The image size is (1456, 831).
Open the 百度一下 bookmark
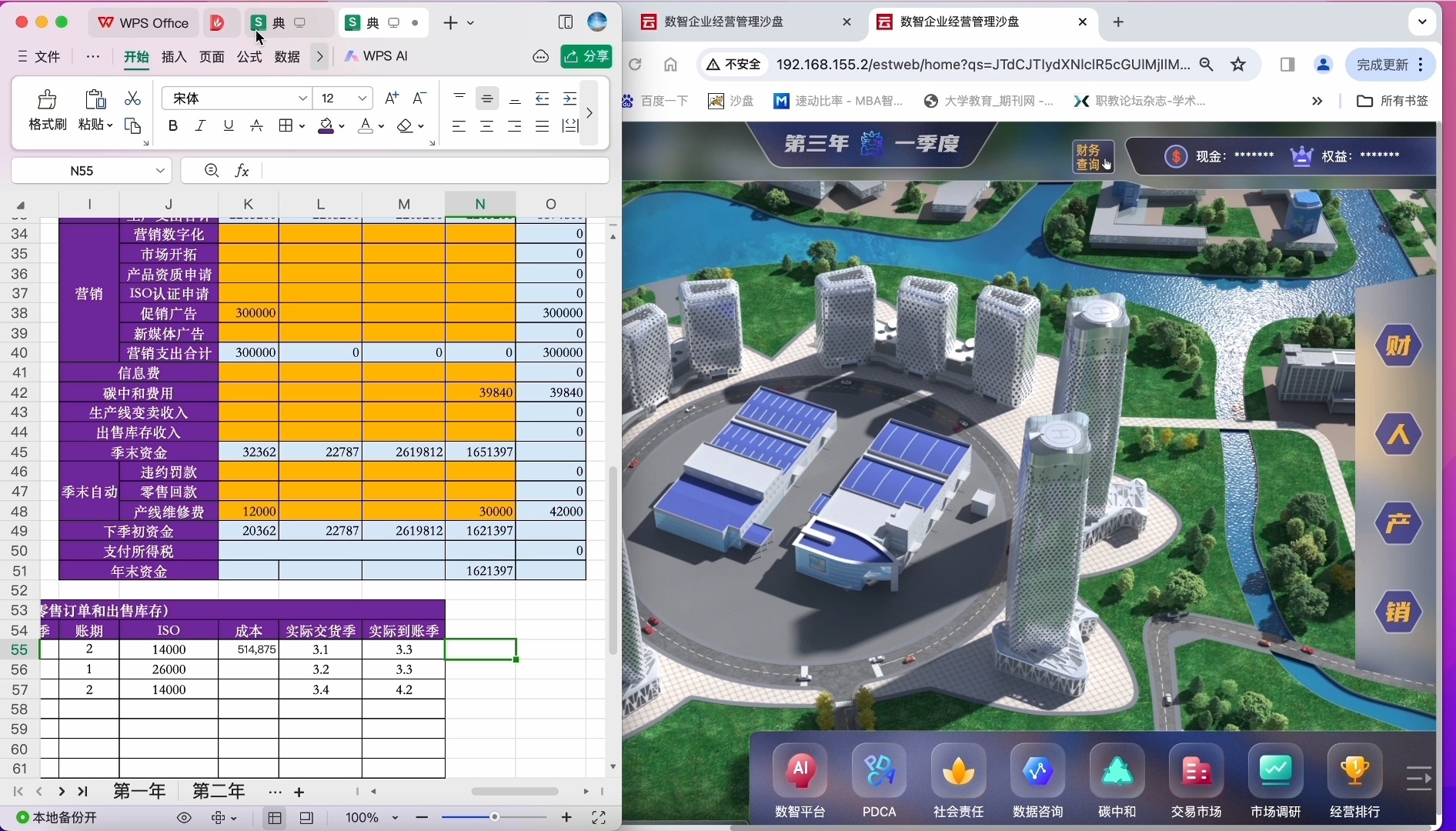click(656, 101)
